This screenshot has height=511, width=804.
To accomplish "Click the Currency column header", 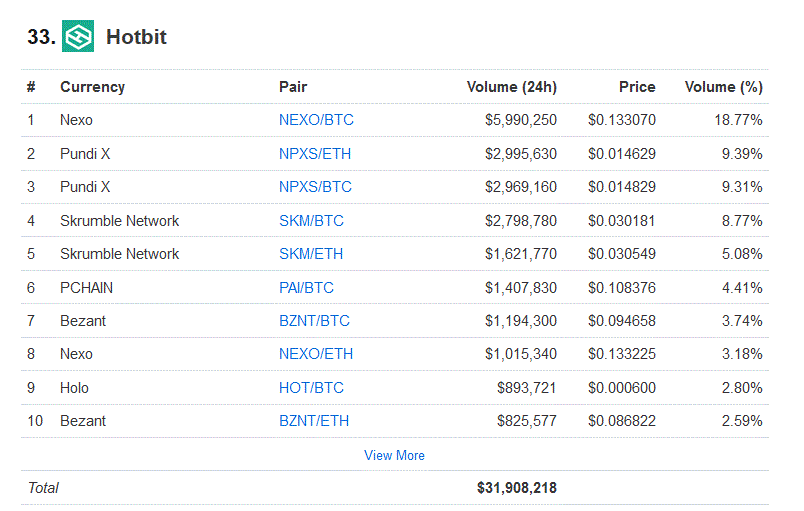I will point(92,87).
